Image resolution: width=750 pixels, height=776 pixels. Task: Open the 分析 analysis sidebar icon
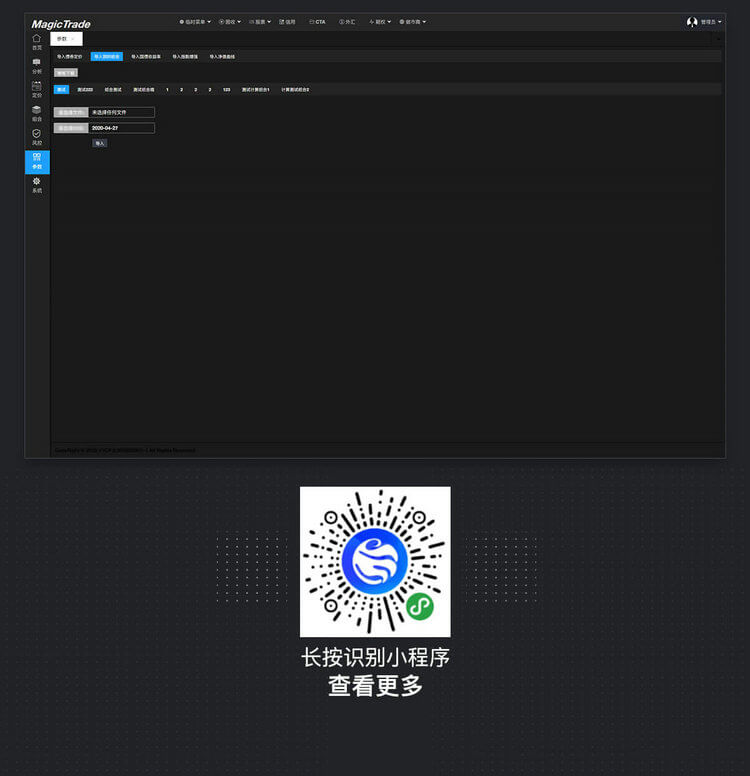[37, 66]
